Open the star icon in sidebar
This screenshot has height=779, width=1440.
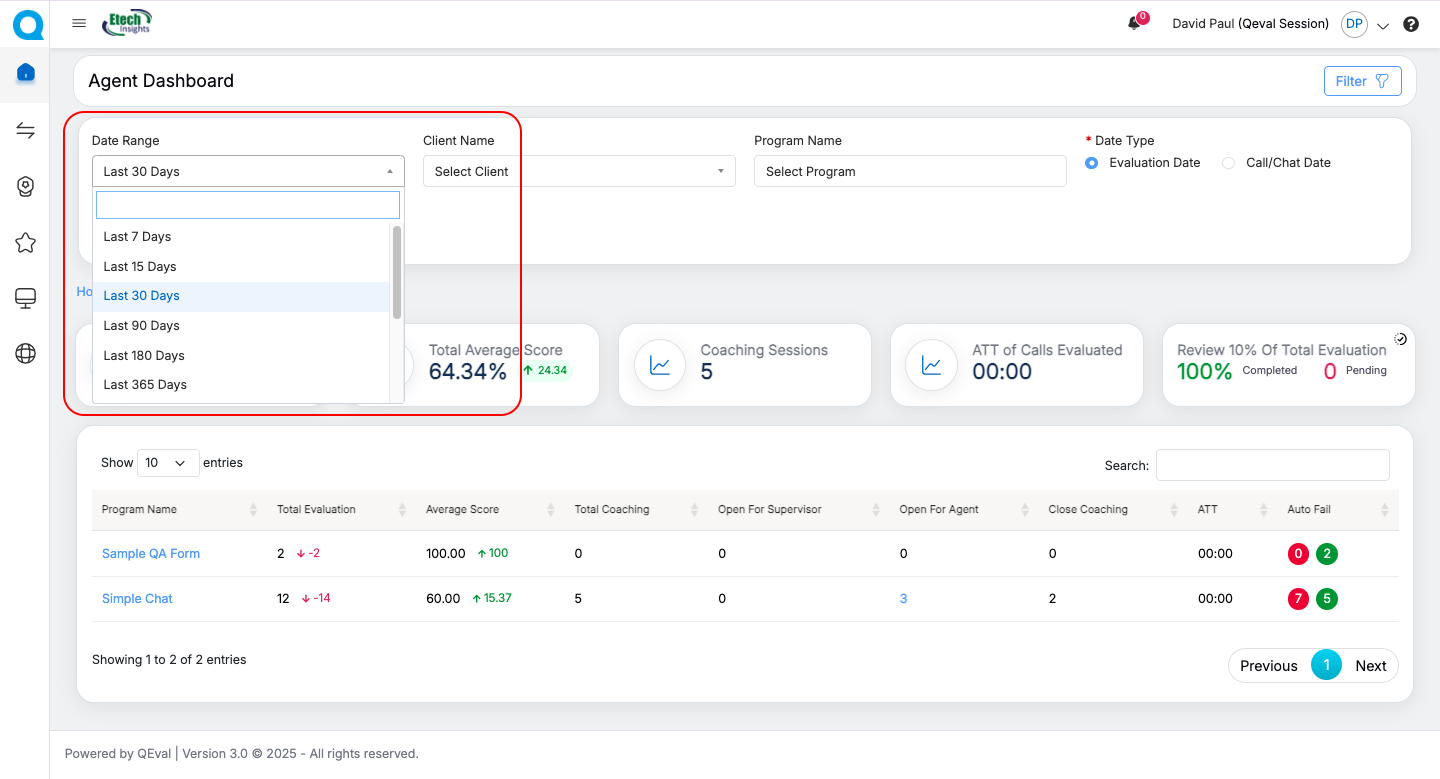(26, 243)
